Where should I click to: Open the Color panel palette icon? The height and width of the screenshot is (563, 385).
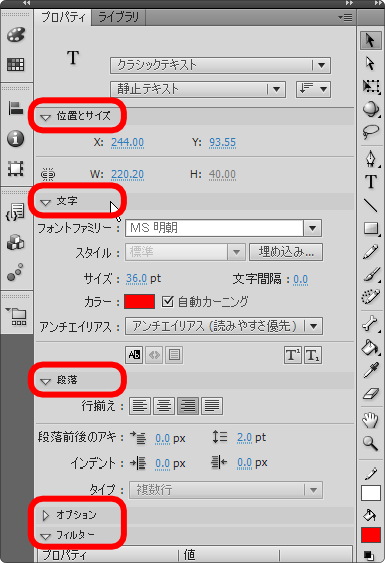click(16, 35)
